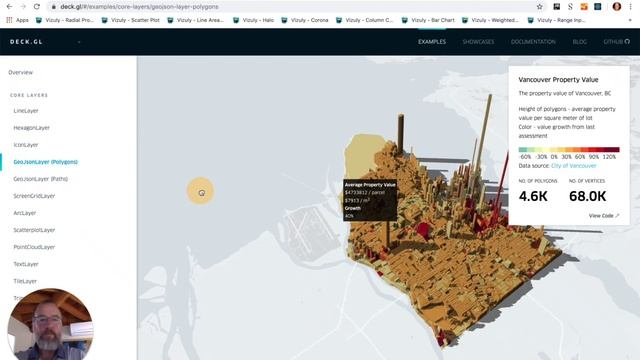This screenshot has height=360, width=640.
Task: Open the DOCUMENTATION nav item
Action: 533,42
